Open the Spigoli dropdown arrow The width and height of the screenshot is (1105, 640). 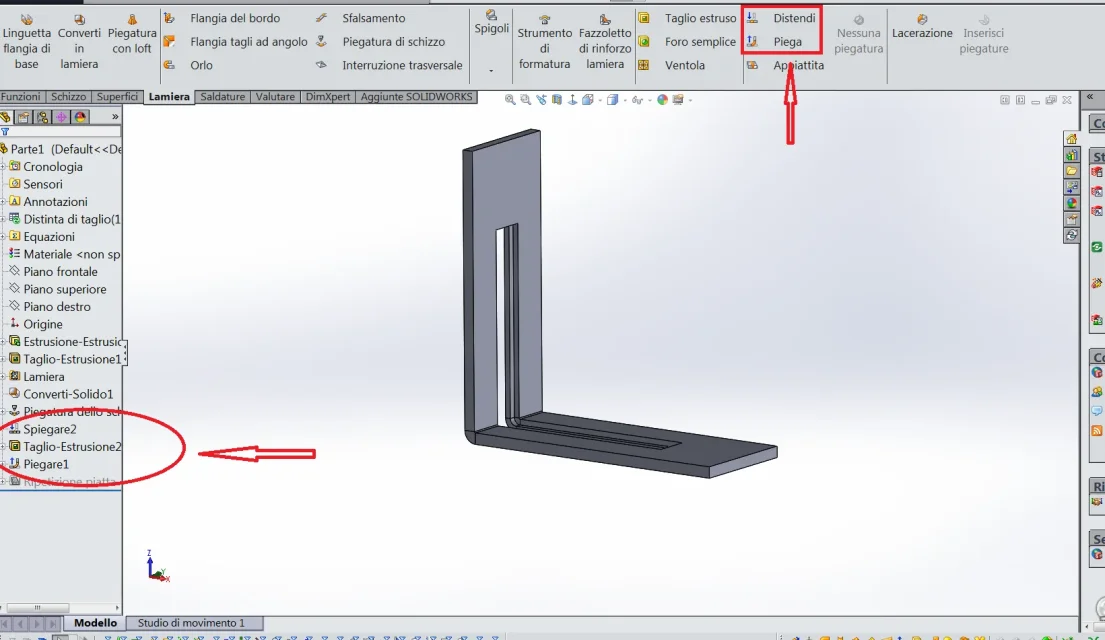pyautogui.click(x=491, y=70)
